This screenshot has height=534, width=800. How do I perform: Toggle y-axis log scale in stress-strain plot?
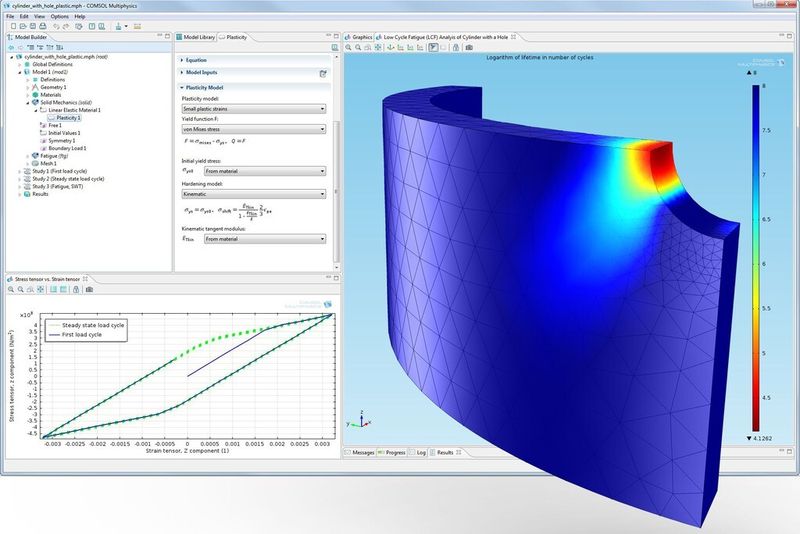pyautogui.click(x=63, y=290)
